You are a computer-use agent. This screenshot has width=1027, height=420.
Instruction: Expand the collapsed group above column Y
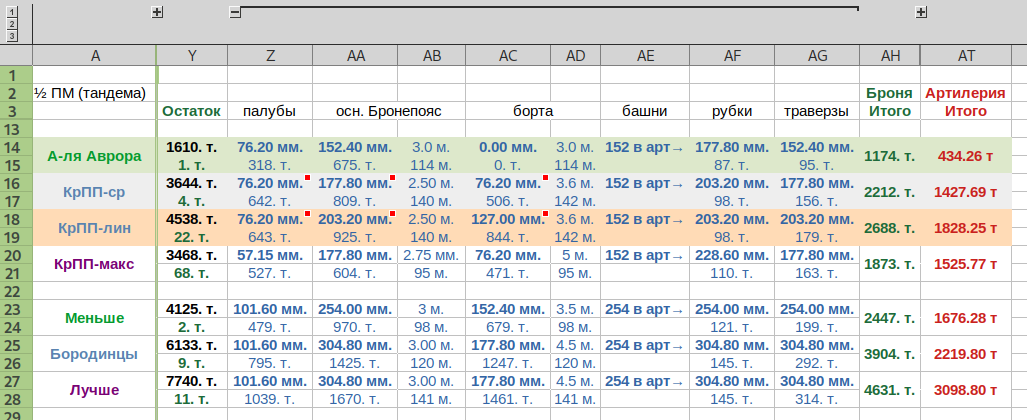[157, 12]
